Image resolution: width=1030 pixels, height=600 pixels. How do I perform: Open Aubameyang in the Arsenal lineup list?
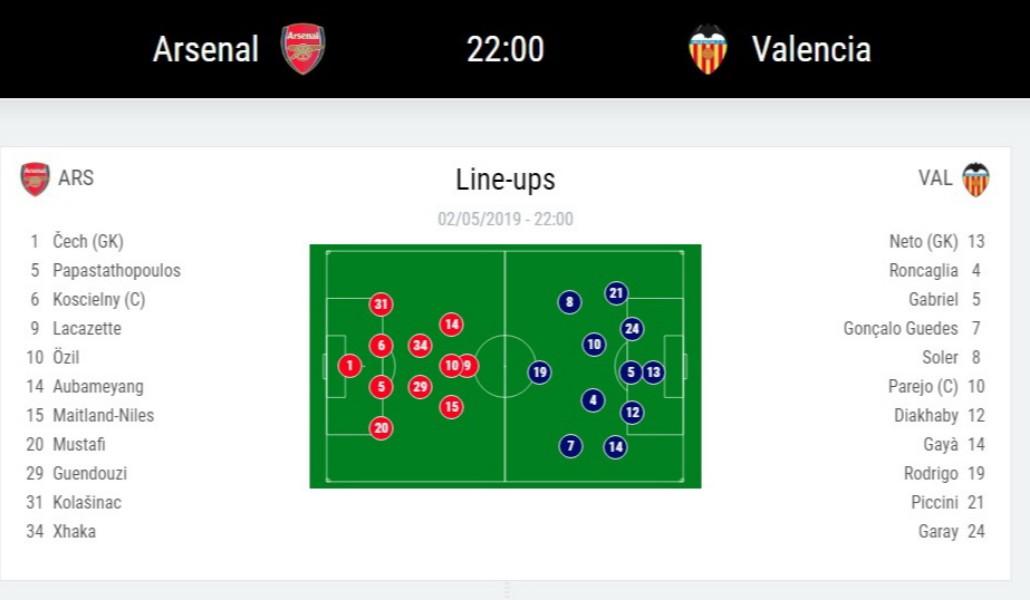98,386
